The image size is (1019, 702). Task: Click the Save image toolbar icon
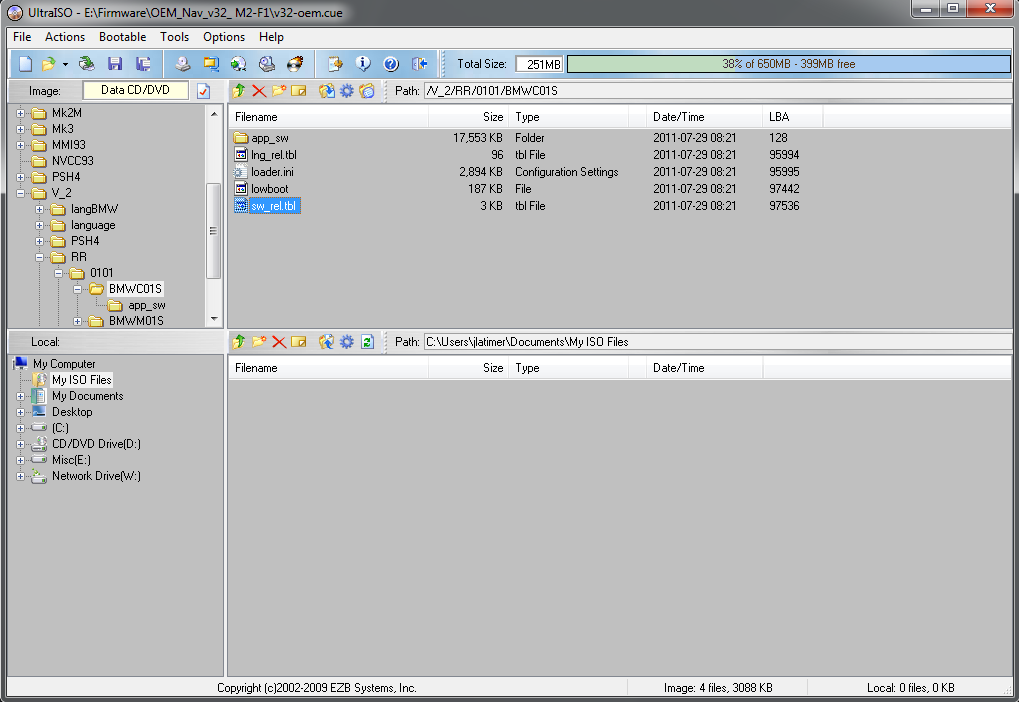[x=115, y=64]
